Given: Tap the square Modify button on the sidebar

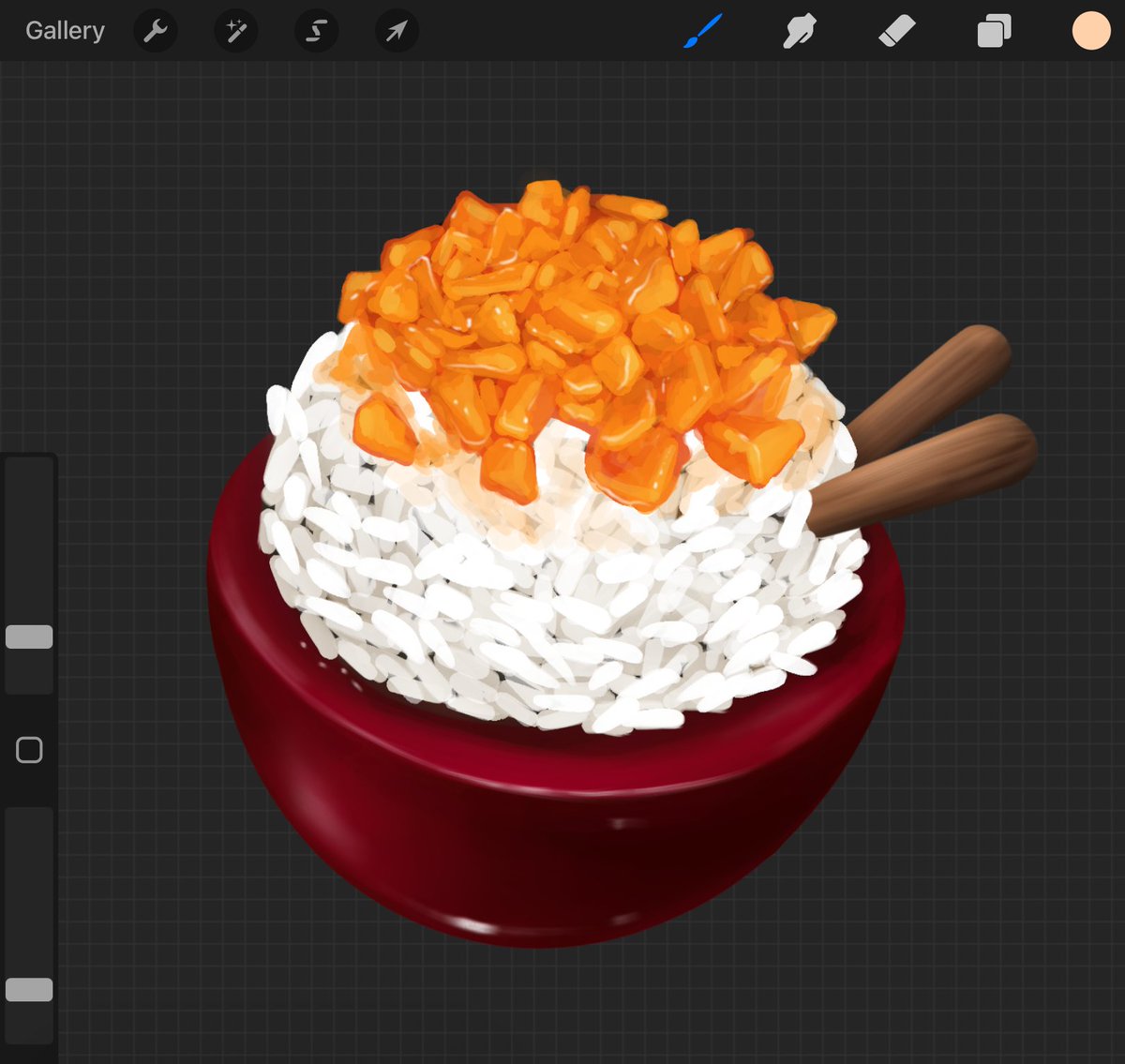Looking at the screenshot, I should (29, 750).
